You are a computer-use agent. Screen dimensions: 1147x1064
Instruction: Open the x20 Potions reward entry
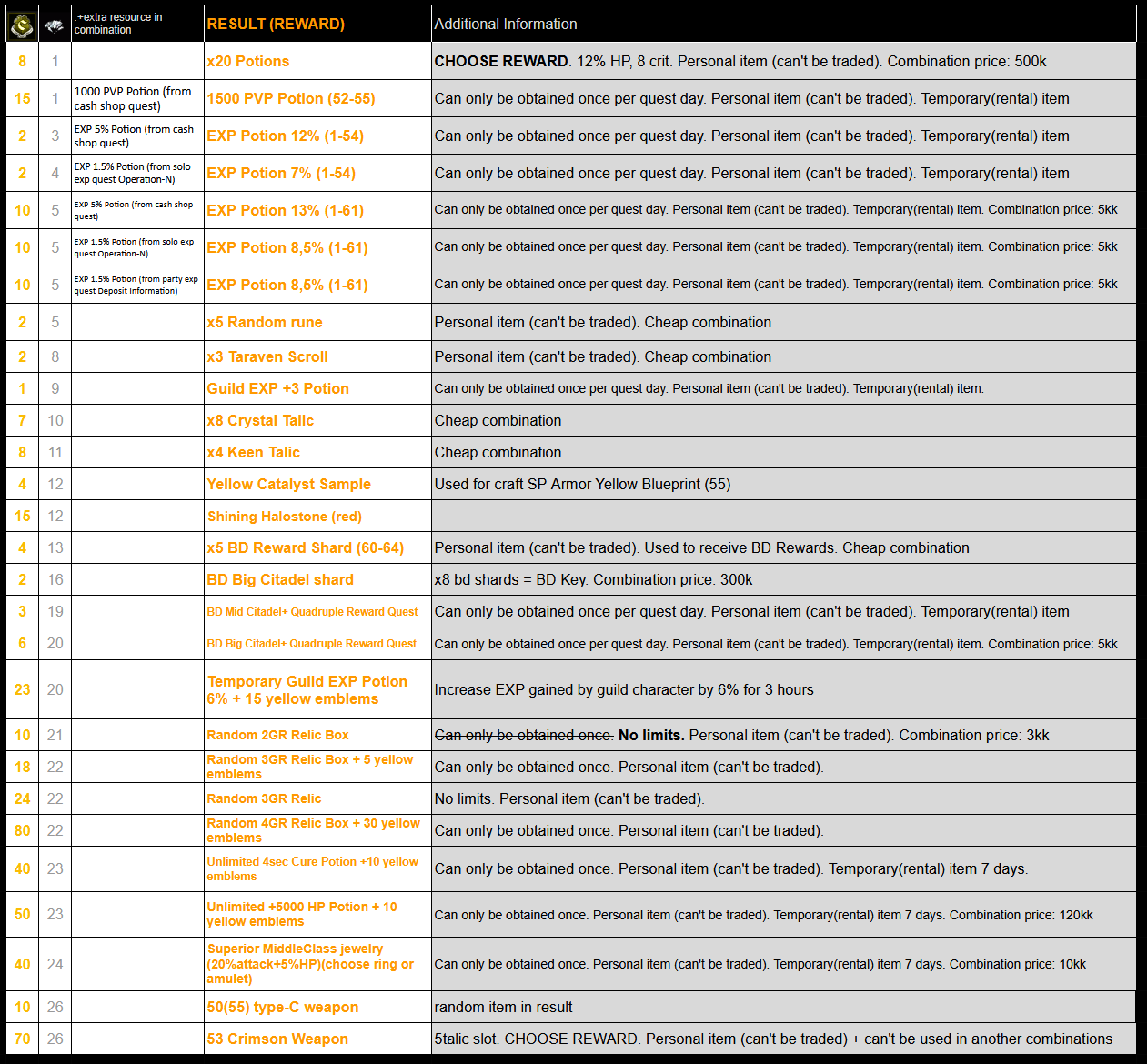pyautogui.click(x=248, y=61)
